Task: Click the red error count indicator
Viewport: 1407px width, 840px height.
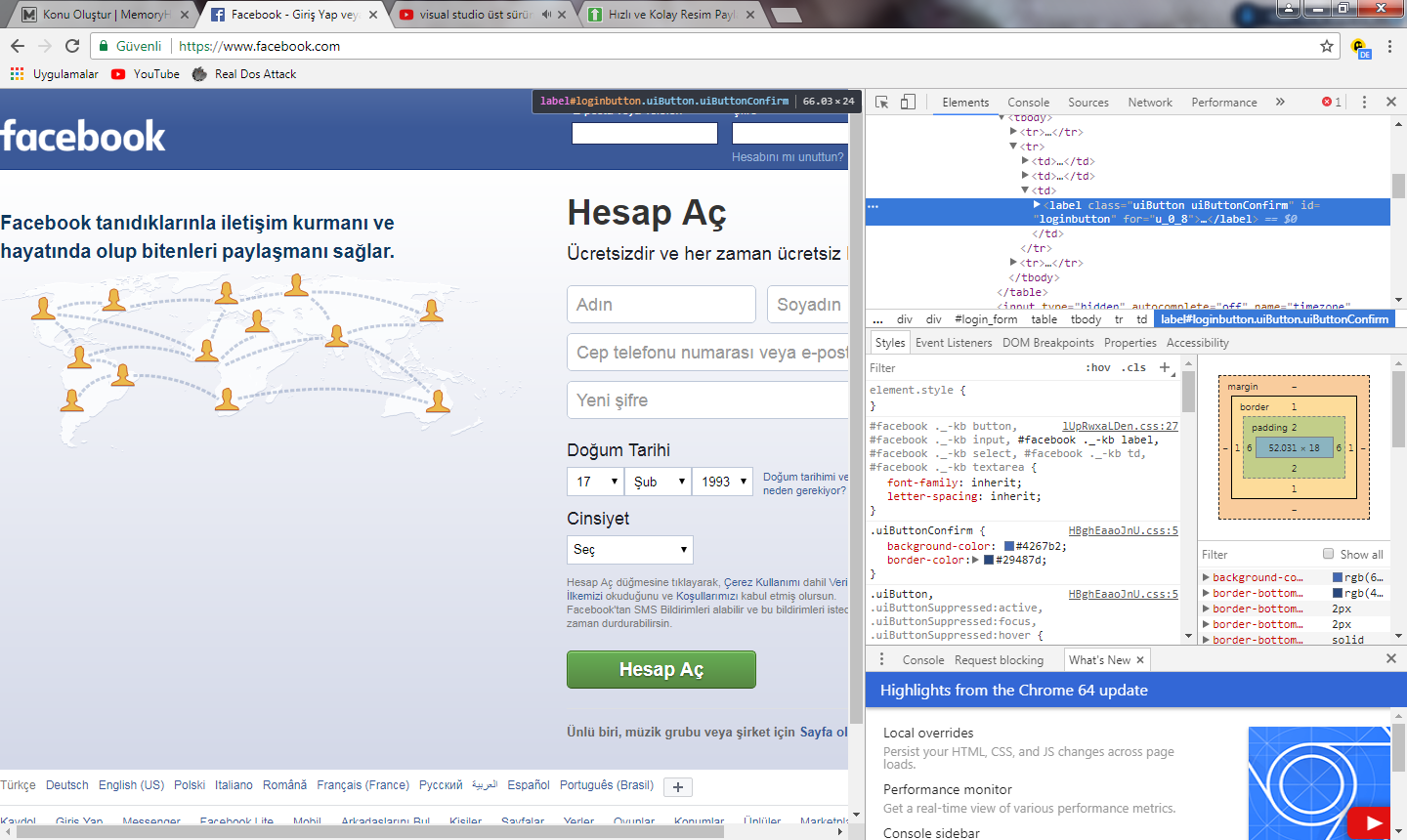Action: tap(1332, 102)
